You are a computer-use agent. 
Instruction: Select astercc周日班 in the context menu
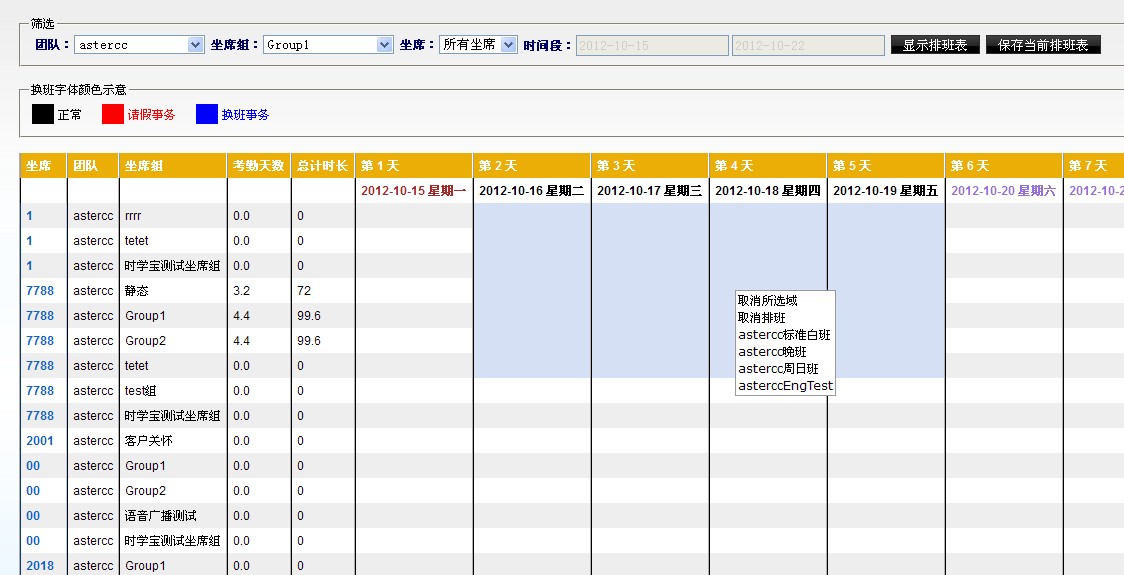[778, 369]
